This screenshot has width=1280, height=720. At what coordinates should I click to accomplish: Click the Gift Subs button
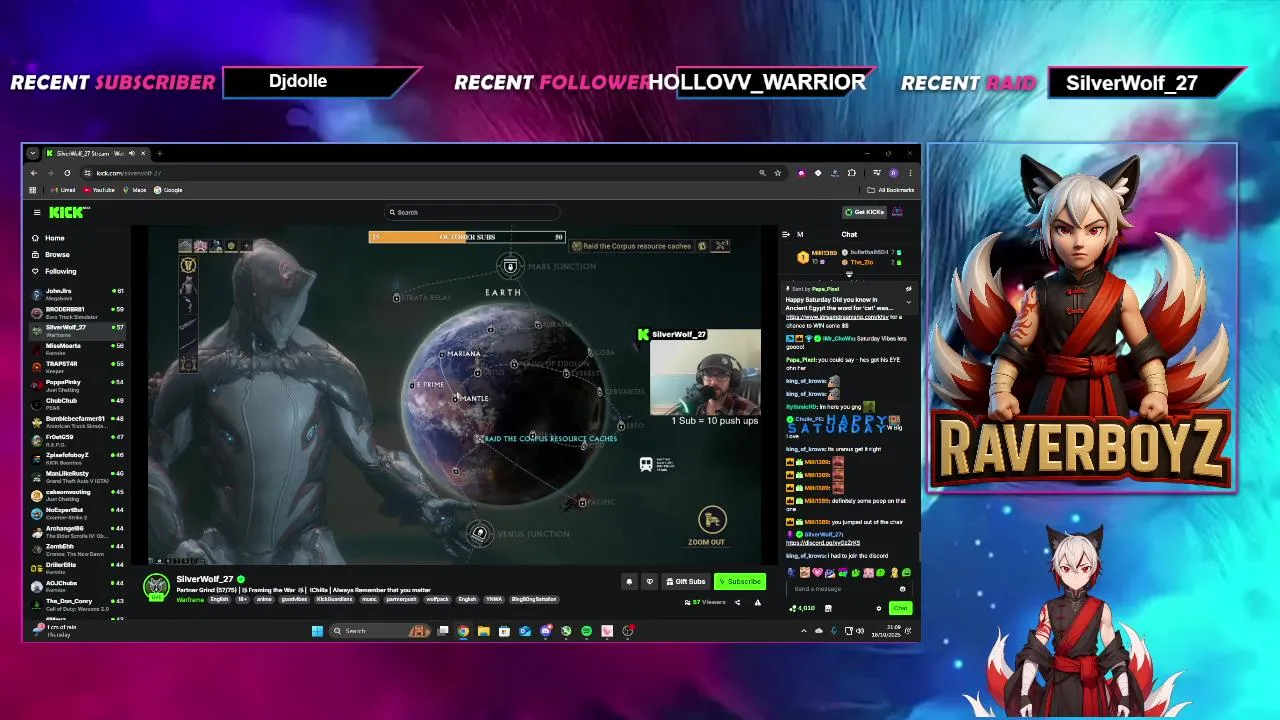[x=686, y=581]
